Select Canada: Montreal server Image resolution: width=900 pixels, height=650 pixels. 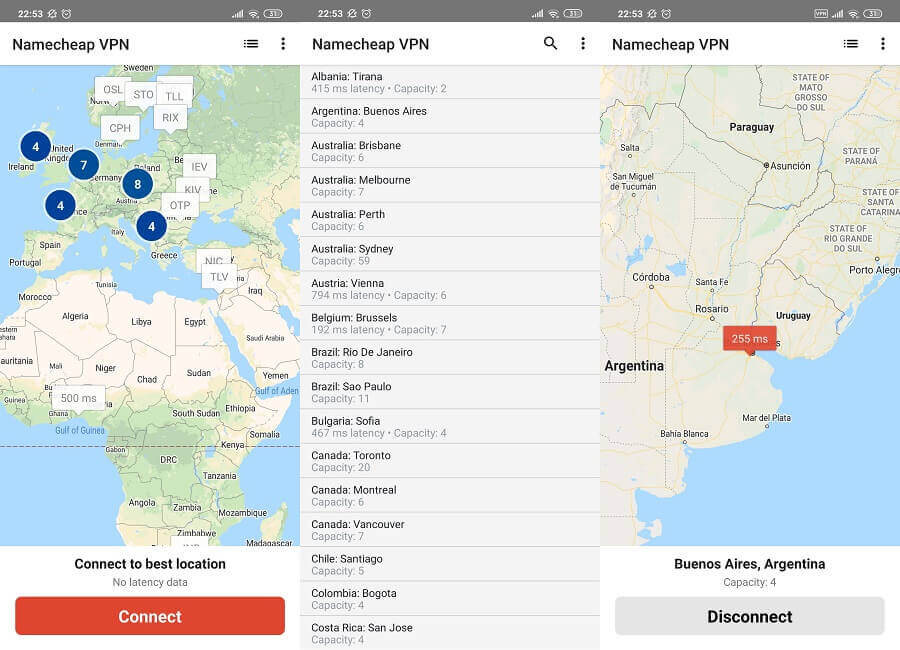click(450, 496)
